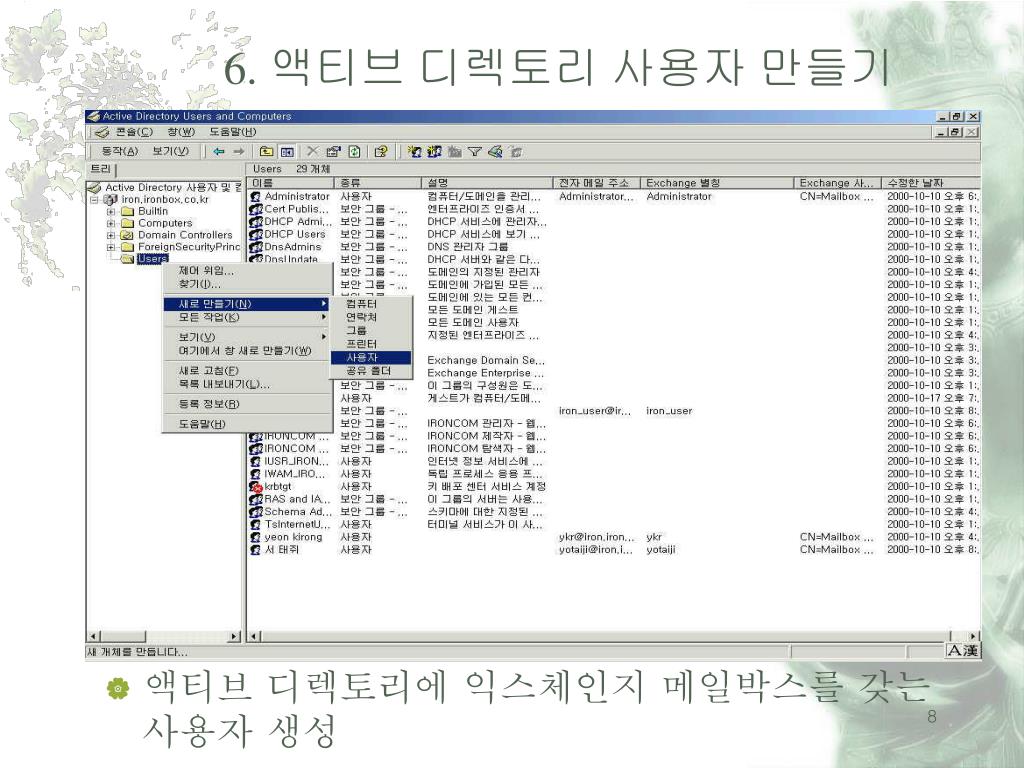1024x768 pixels.
Task: Select 그룹 in the new object submenu
Action: (x=371, y=330)
